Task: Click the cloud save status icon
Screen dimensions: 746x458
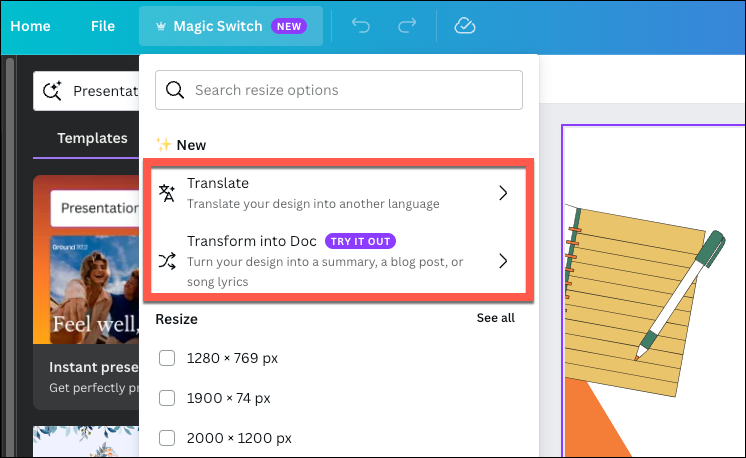Action: pyautogui.click(x=464, y=26)
